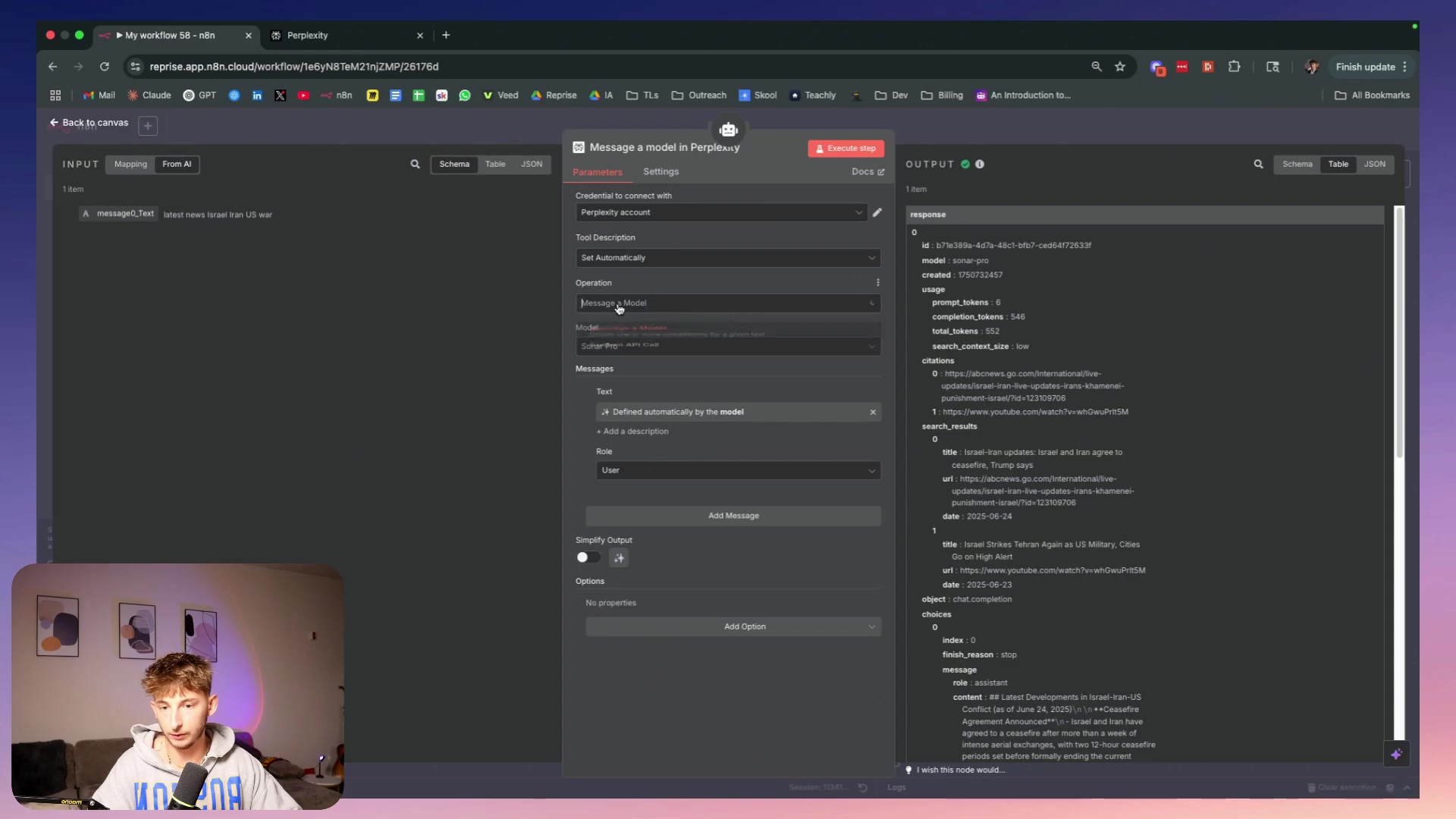This screenshot has height=819, width=1456.
Task: Select the INPUT Table view tab
Action: 495,164
